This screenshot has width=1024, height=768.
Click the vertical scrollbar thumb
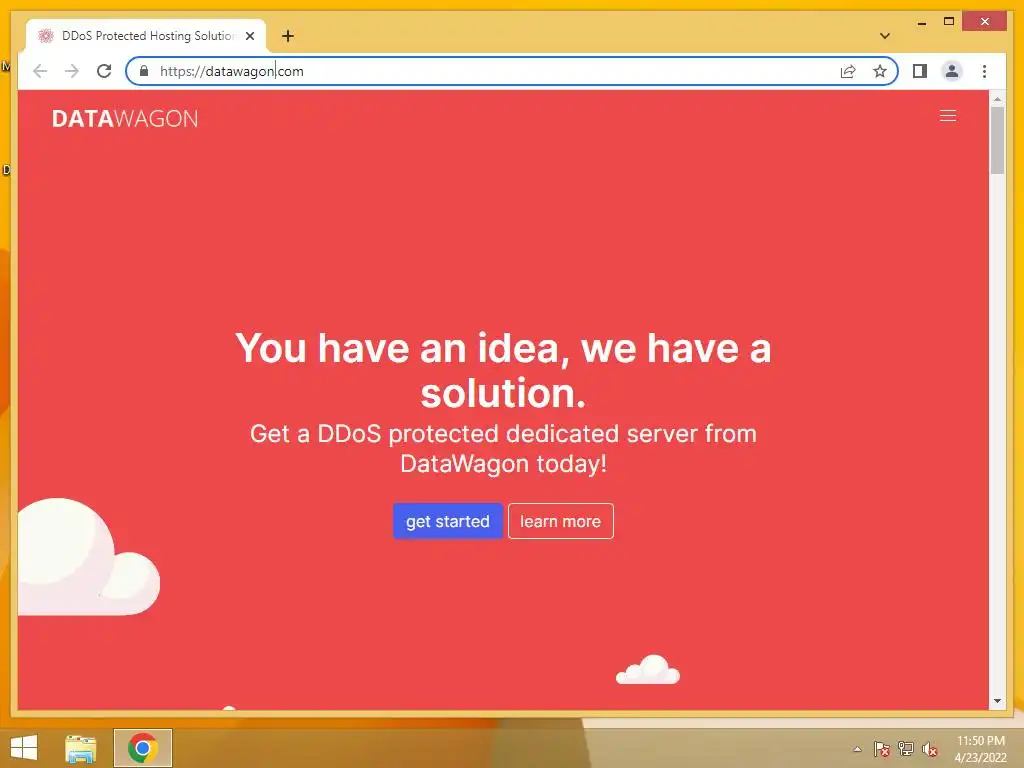(x=997, y=140)
